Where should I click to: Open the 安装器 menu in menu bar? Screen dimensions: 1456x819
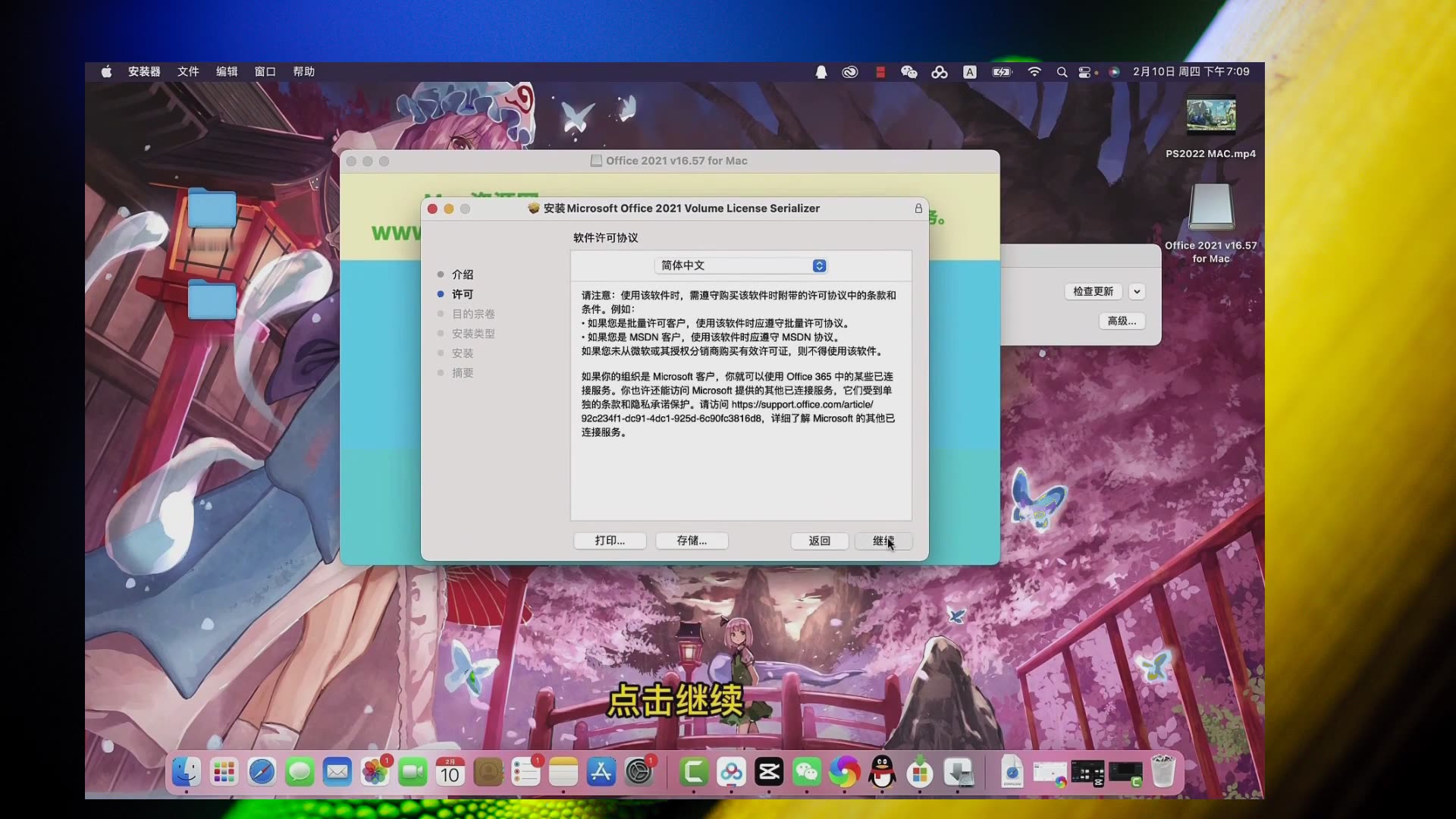tap(144, 71)
